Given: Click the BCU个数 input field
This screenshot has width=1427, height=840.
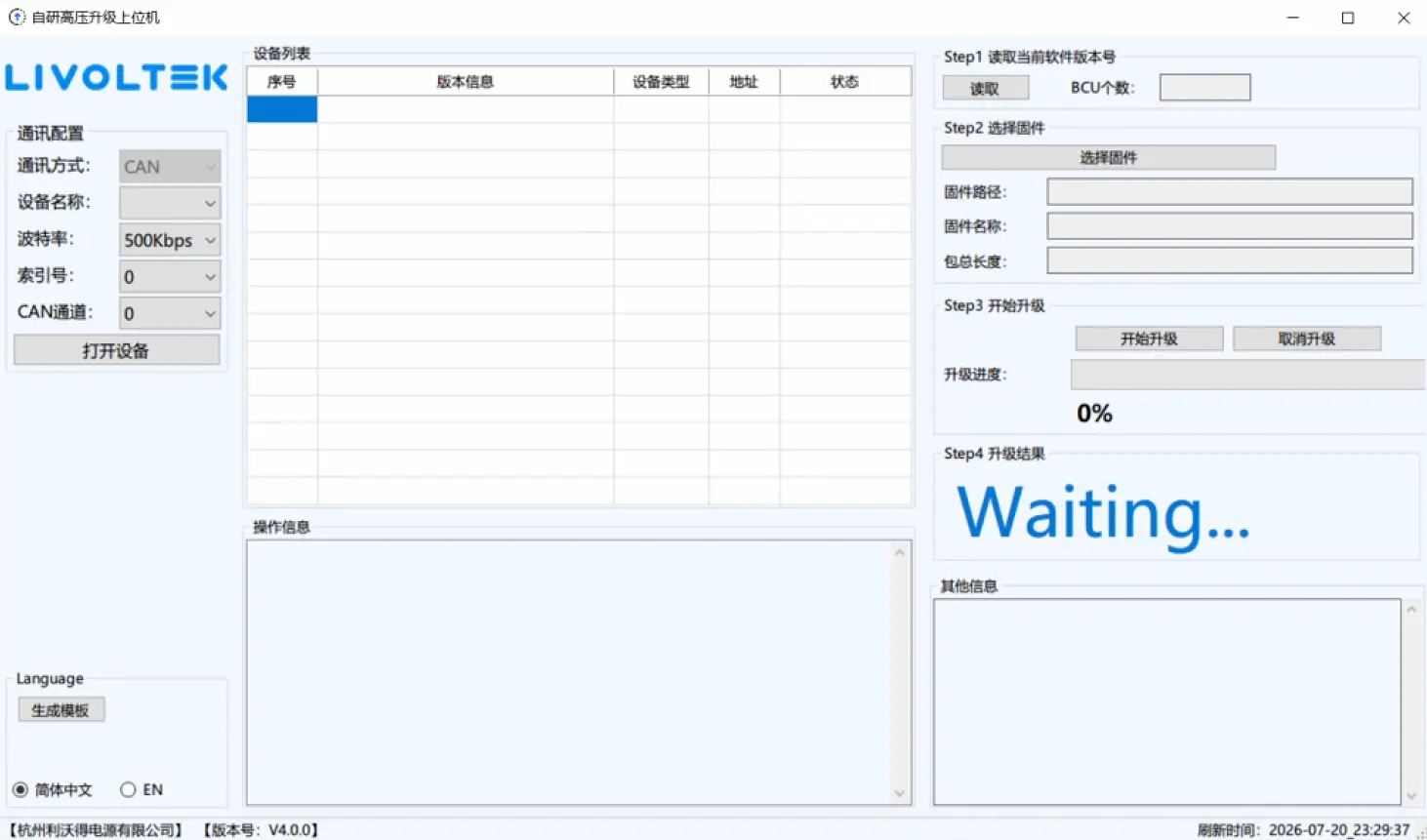Looking at the screenshot, I should click(x=1204, y=88).
